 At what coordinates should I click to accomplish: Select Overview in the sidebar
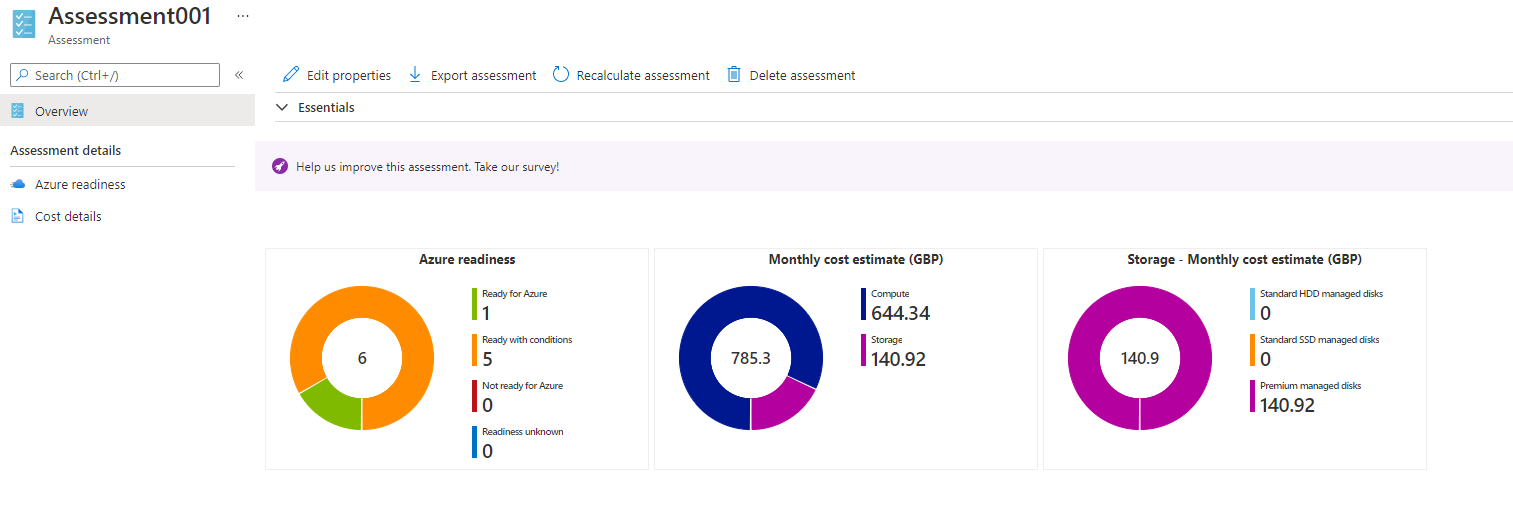[x=61, y=111]
